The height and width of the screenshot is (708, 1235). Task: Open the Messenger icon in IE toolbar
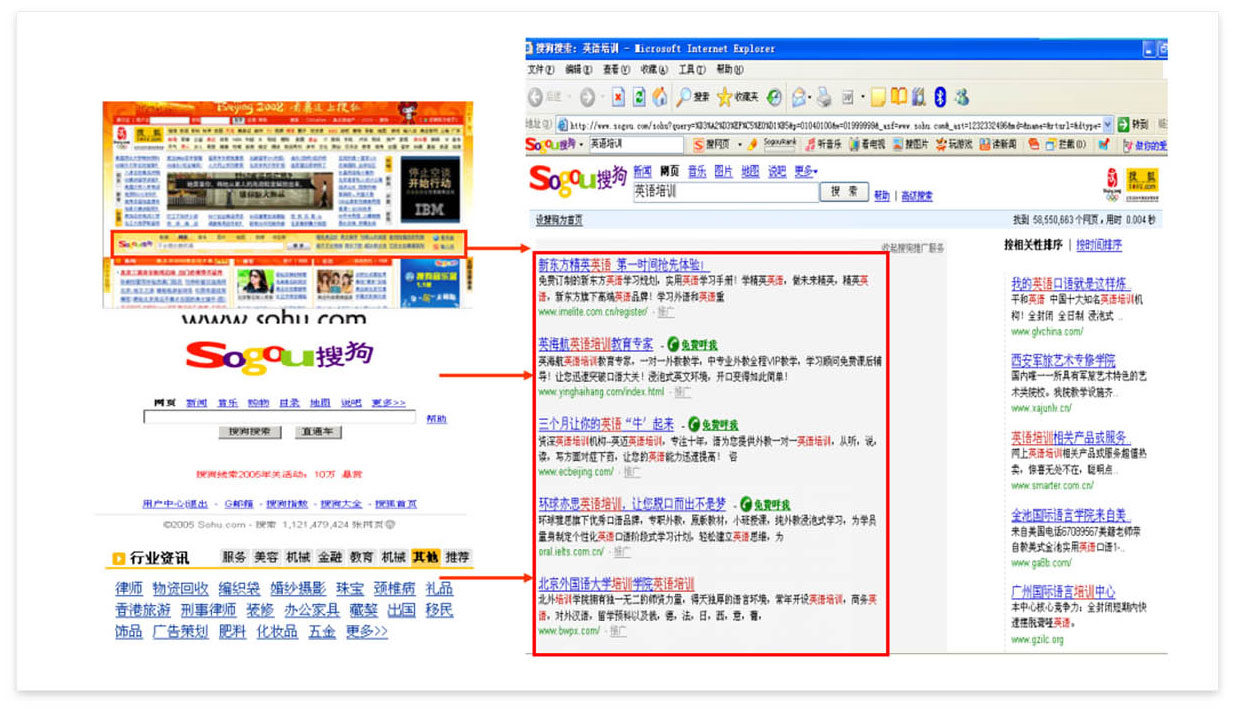click(962, 97)
